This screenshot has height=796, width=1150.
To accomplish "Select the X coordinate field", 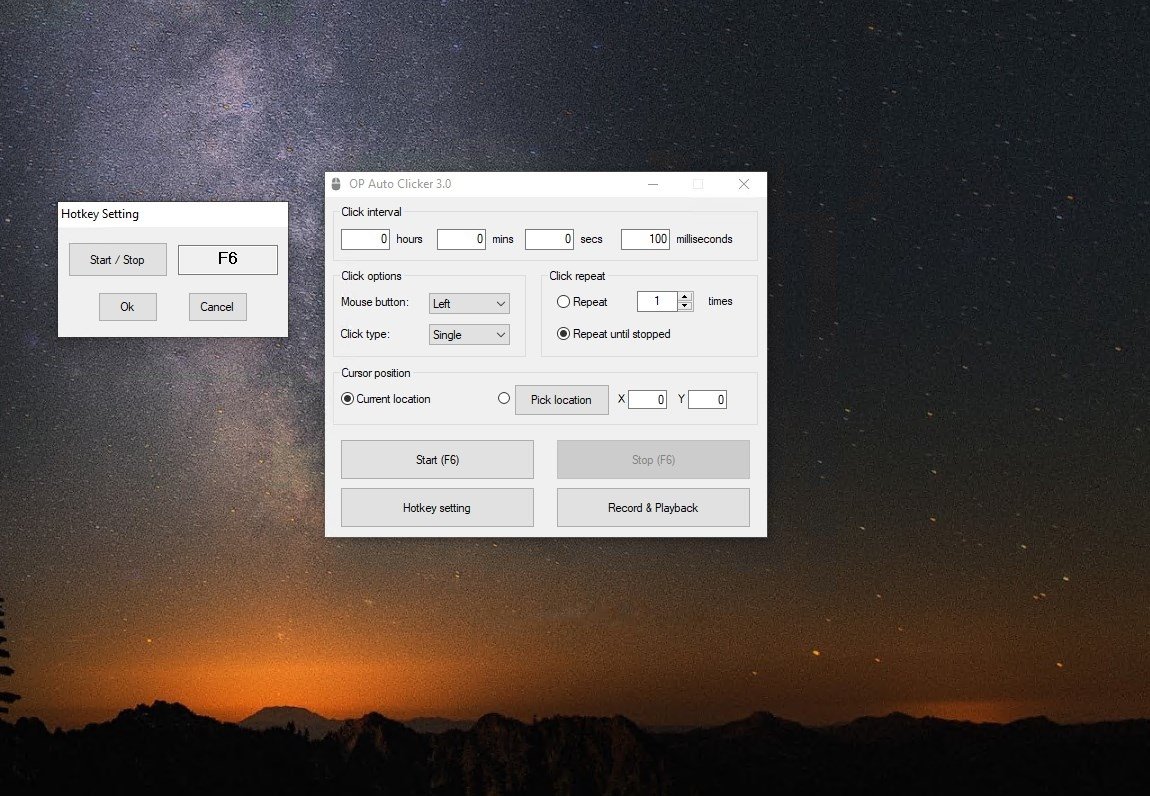I will [647, 400].
